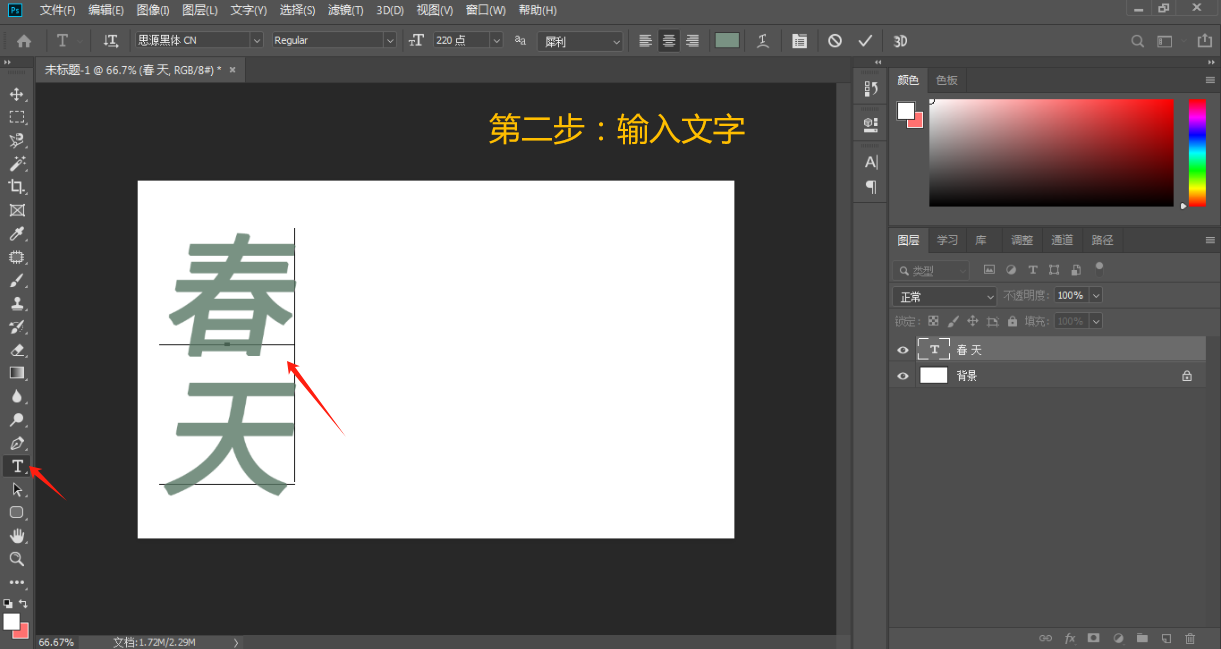Select the Zoom tool
The width and height of the screenshot is (1221, 649).
pyautogui.click(x=17, y=559)
